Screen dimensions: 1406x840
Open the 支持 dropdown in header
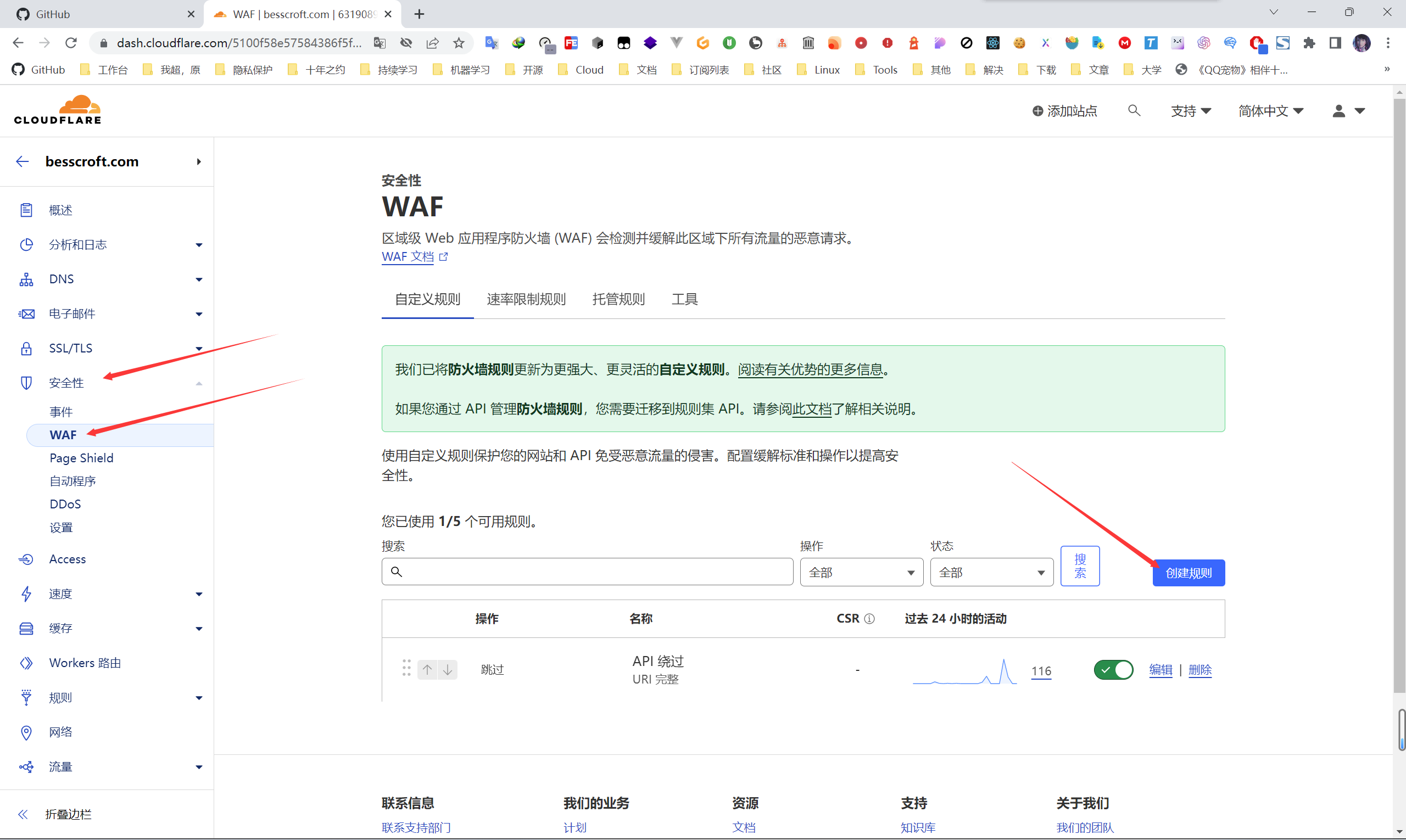click(x=1191, y=111)
